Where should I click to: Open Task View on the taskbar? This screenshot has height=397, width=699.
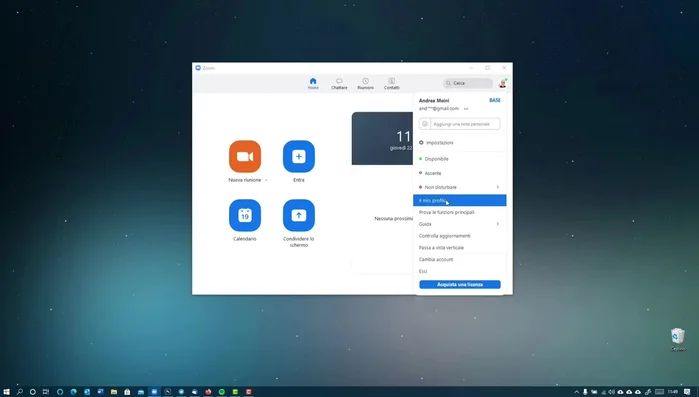(x=45, y=392)
